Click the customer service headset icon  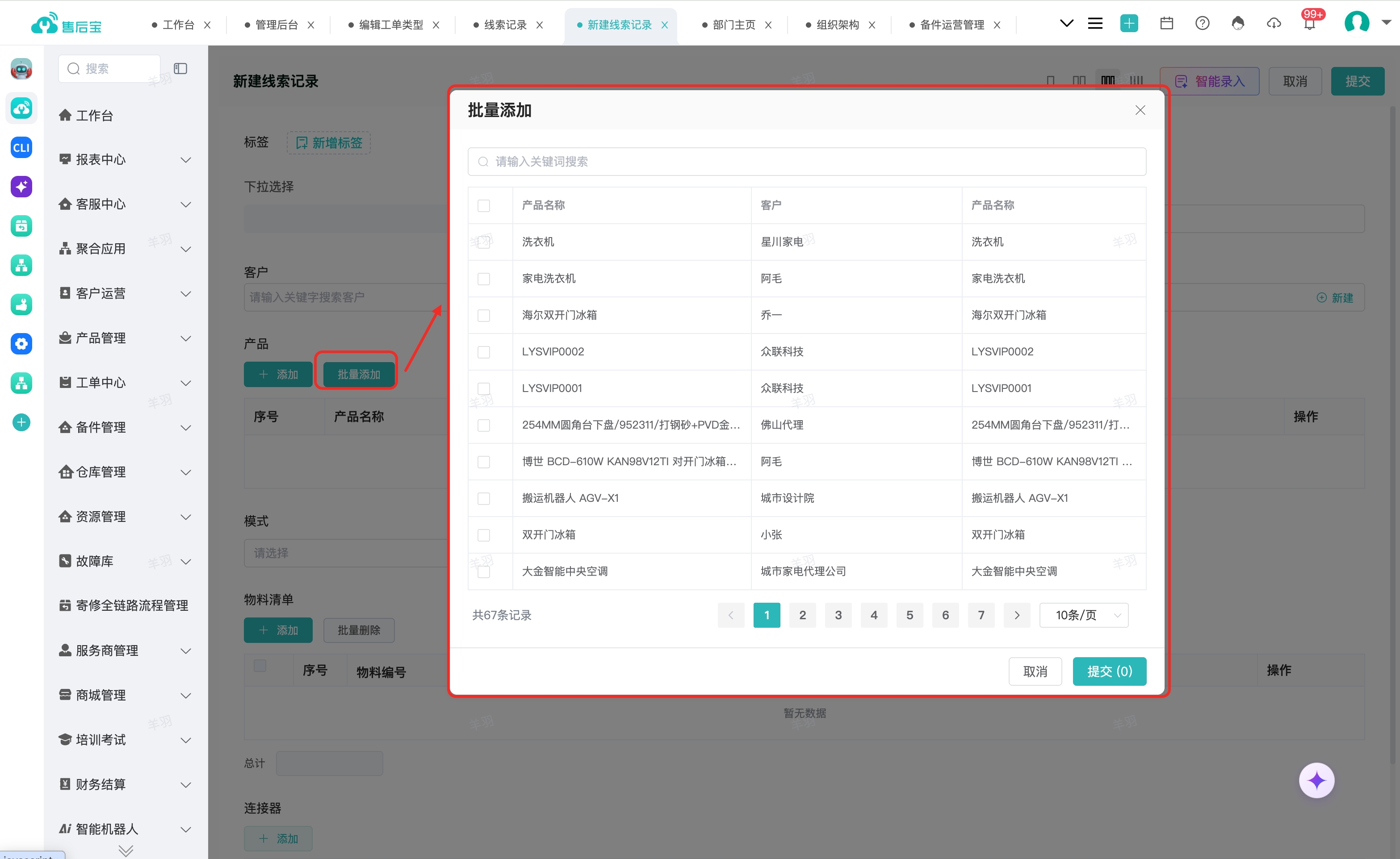tap(1238, 24)
